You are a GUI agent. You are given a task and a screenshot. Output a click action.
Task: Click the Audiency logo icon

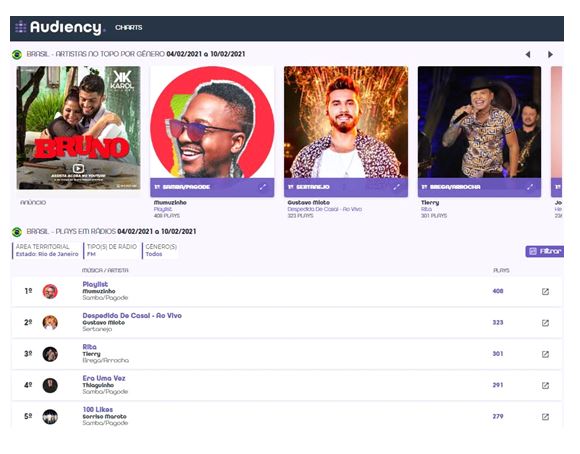click(21, 27)
